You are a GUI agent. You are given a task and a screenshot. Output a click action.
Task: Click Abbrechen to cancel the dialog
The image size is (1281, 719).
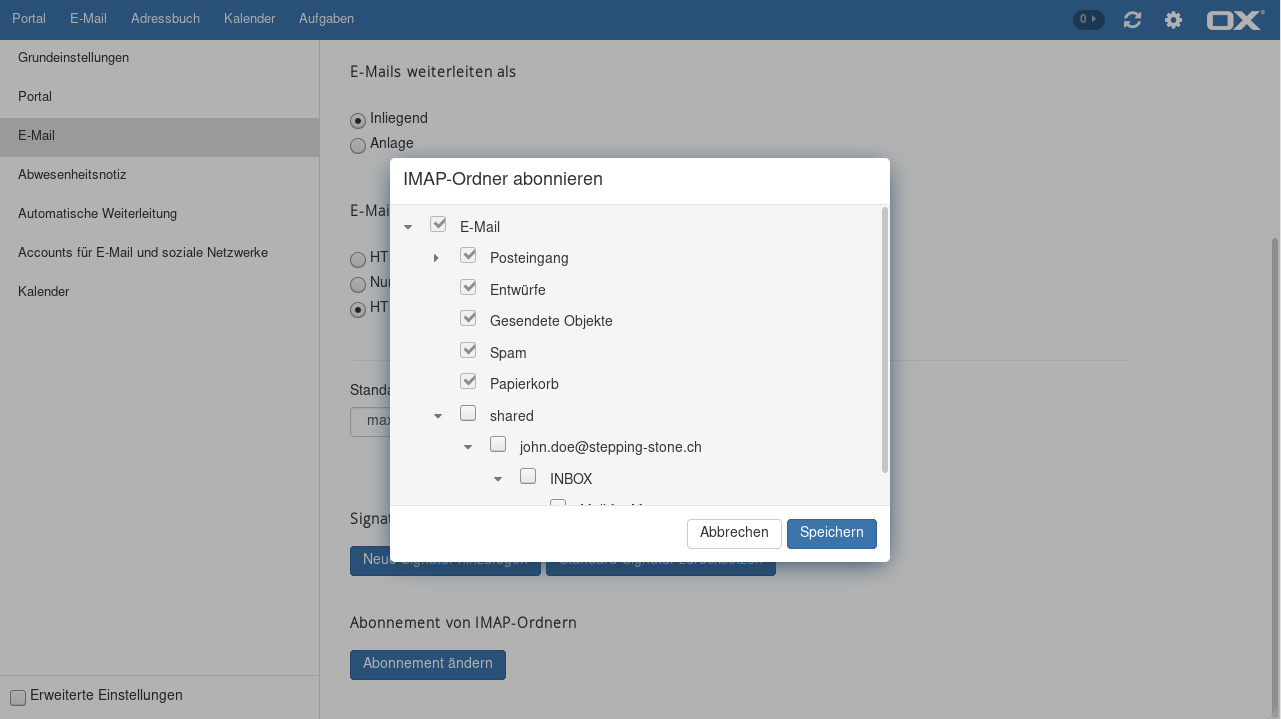[x=734, y=533]
